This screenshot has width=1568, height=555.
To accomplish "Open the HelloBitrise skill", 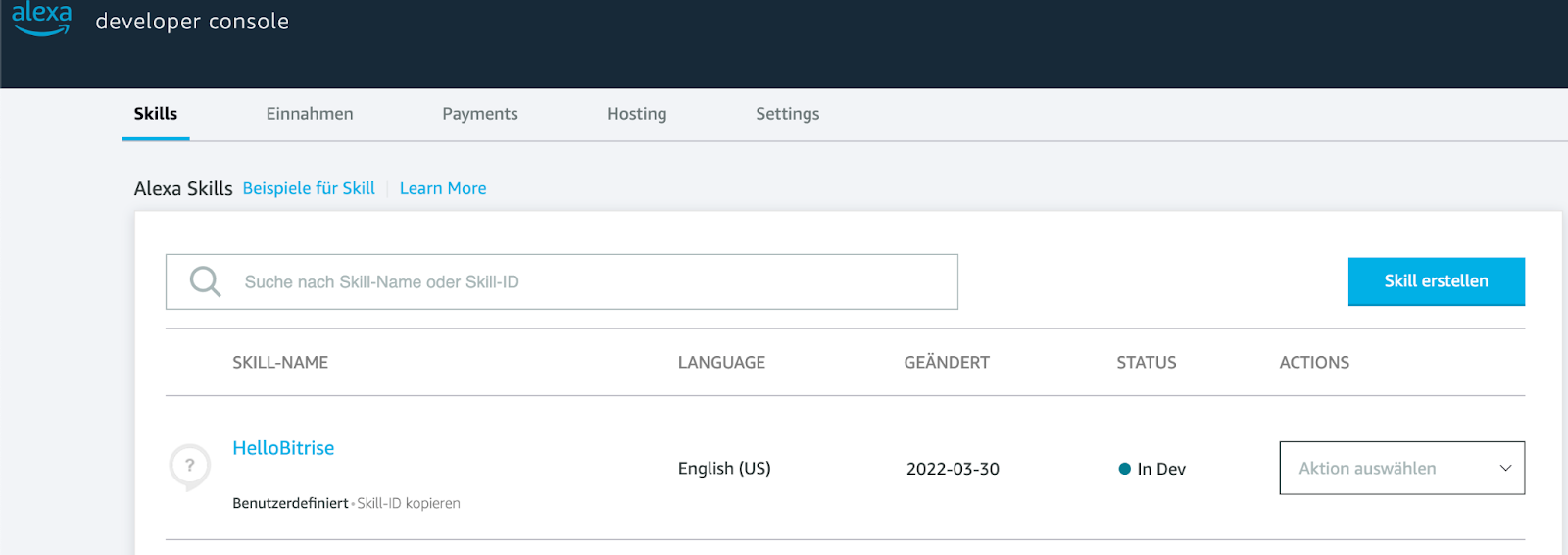I will point(283,448).
